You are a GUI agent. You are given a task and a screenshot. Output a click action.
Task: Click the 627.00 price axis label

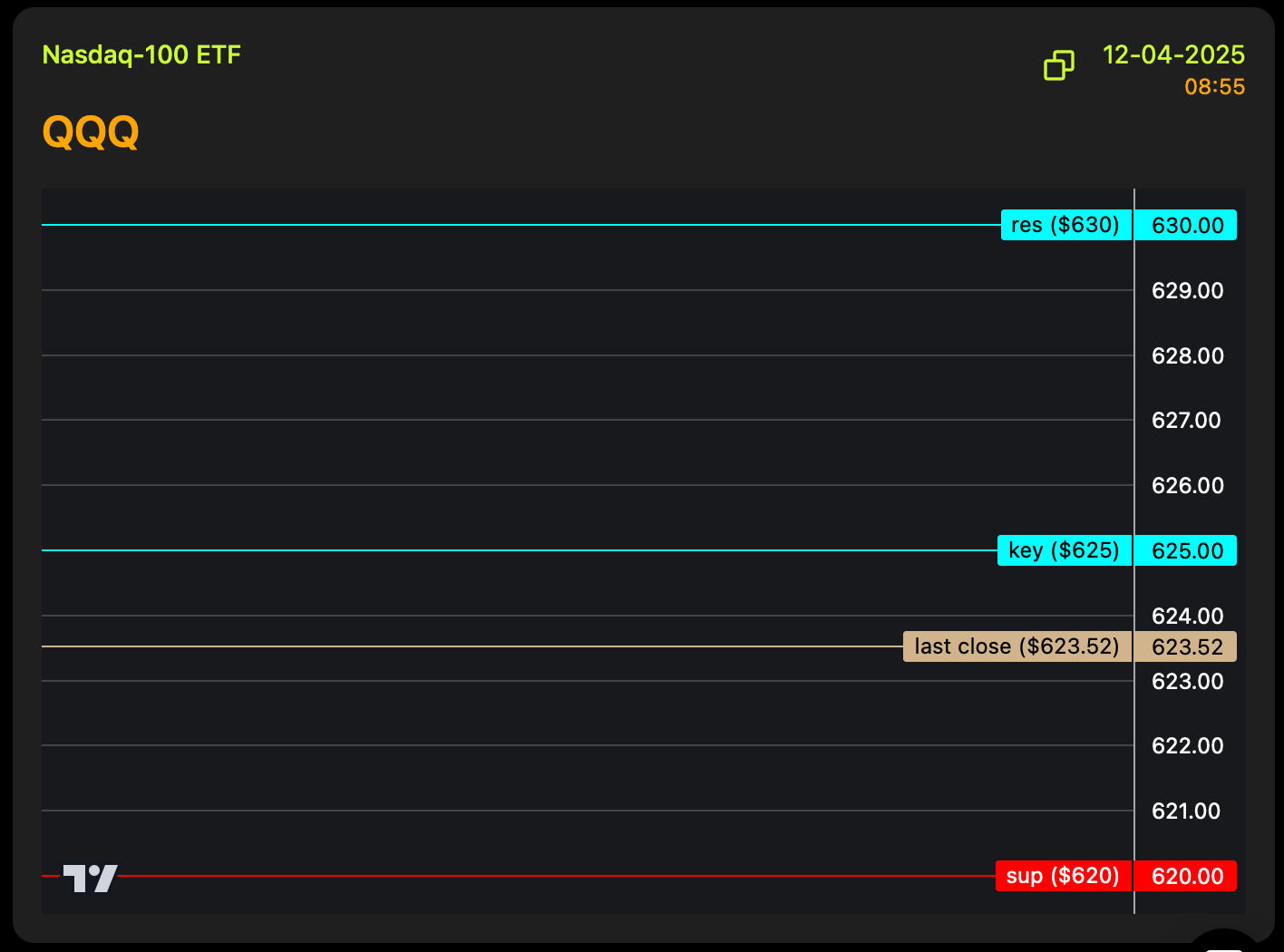(1187, 421)
